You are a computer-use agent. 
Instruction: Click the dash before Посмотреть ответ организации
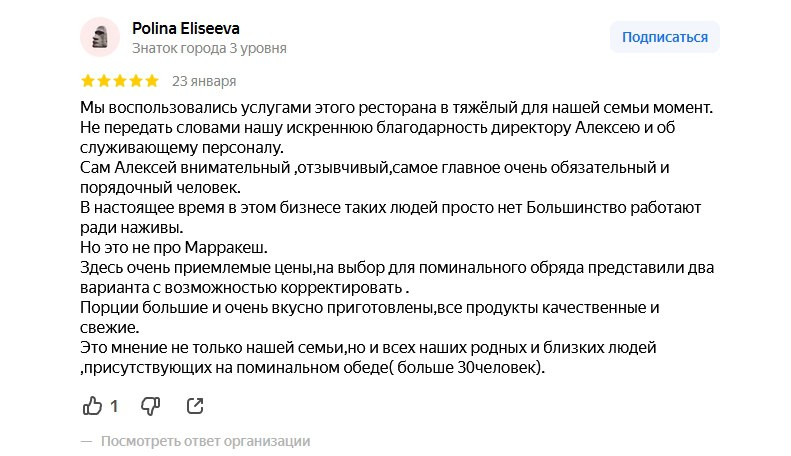point(87,441)
